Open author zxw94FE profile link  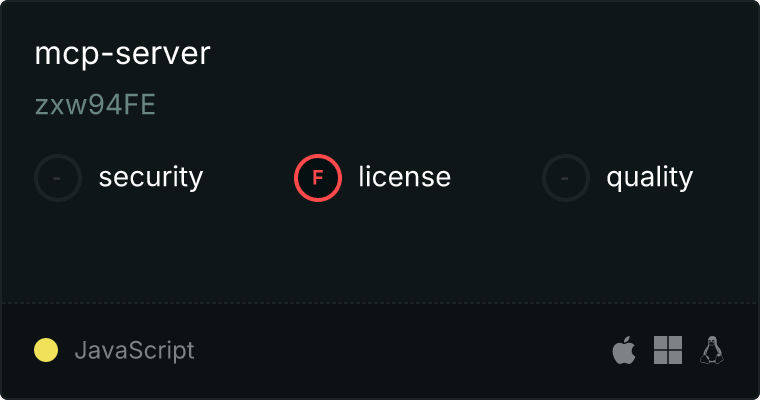point(95,105)
